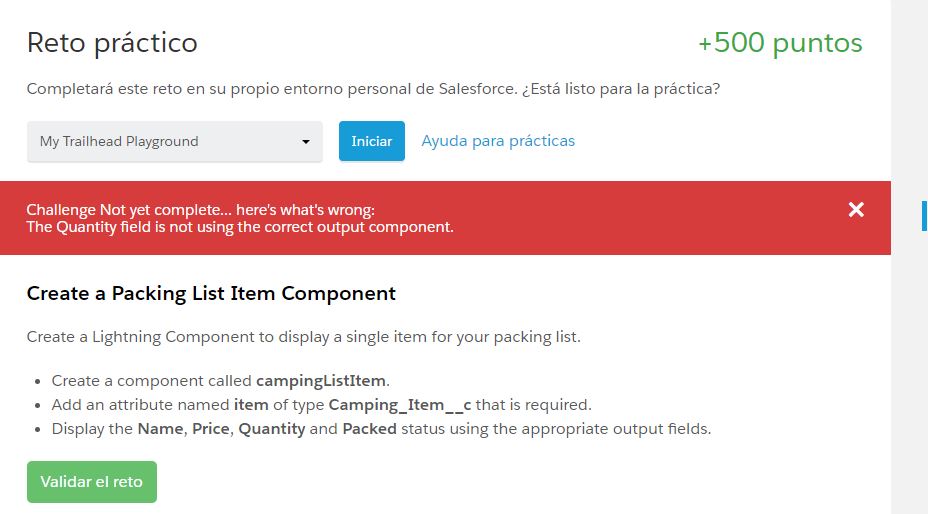The height and width of the screenshot is (514, 928).
Task: Click the green Validar el reto button
Action: [92, 482]
